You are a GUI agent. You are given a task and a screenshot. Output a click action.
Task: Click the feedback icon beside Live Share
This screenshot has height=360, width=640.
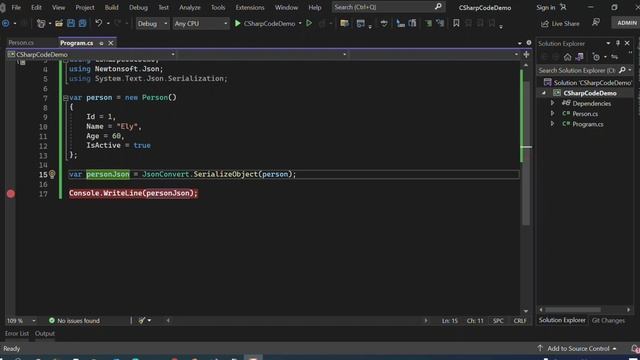(x=596, y=23)
